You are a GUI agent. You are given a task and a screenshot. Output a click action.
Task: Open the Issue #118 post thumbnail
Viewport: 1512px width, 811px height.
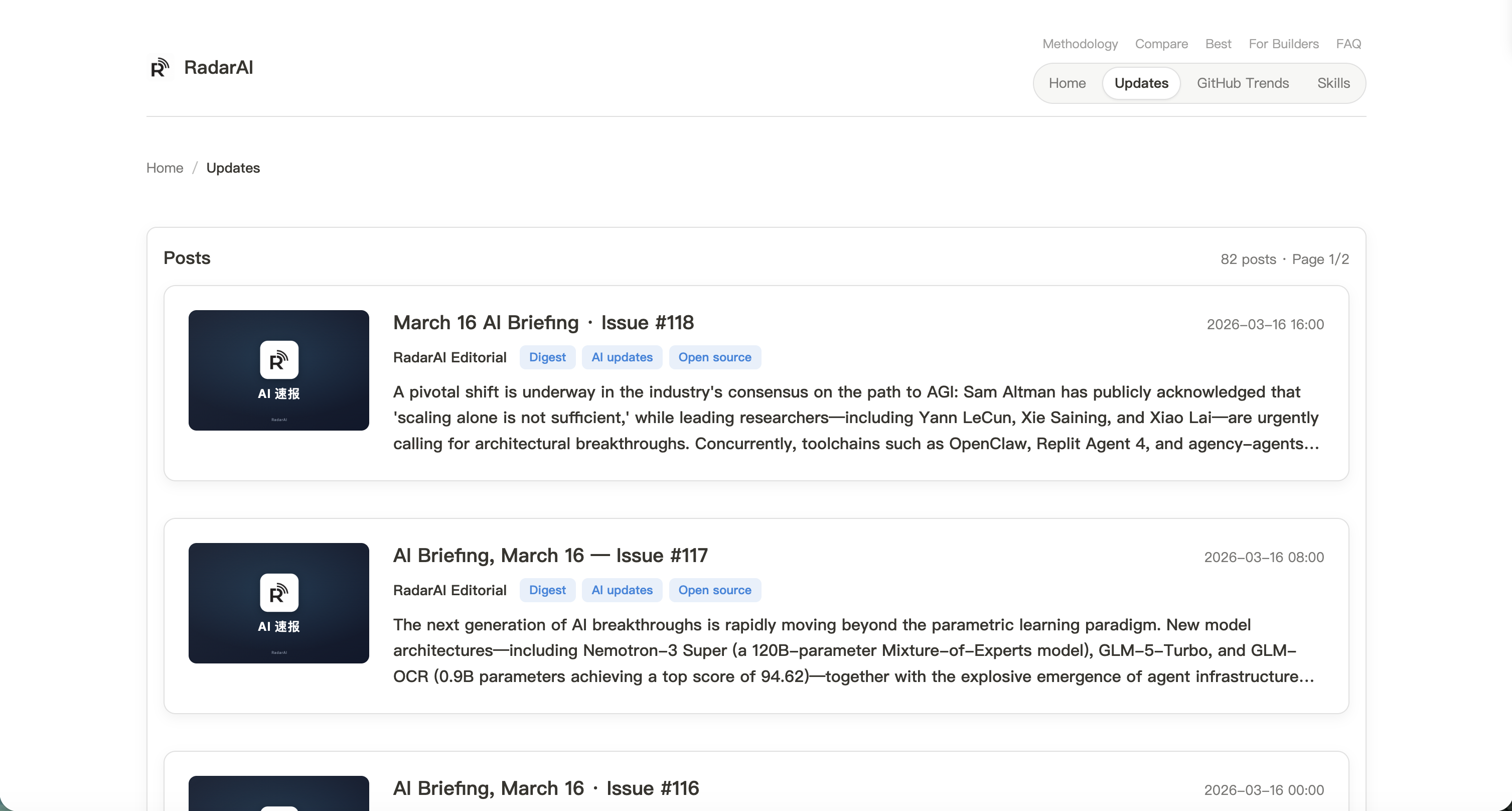(x=278, y=370)
